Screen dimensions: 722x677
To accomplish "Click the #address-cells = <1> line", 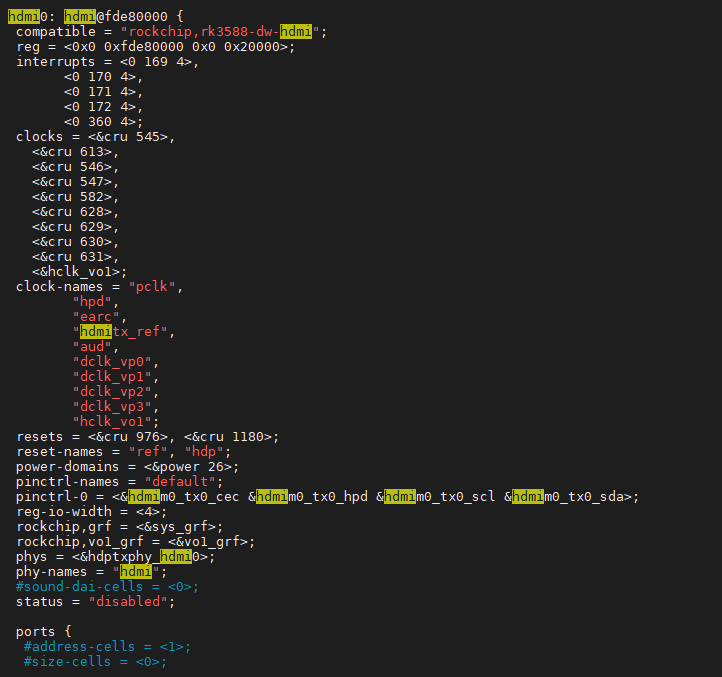I will [107, 647].
